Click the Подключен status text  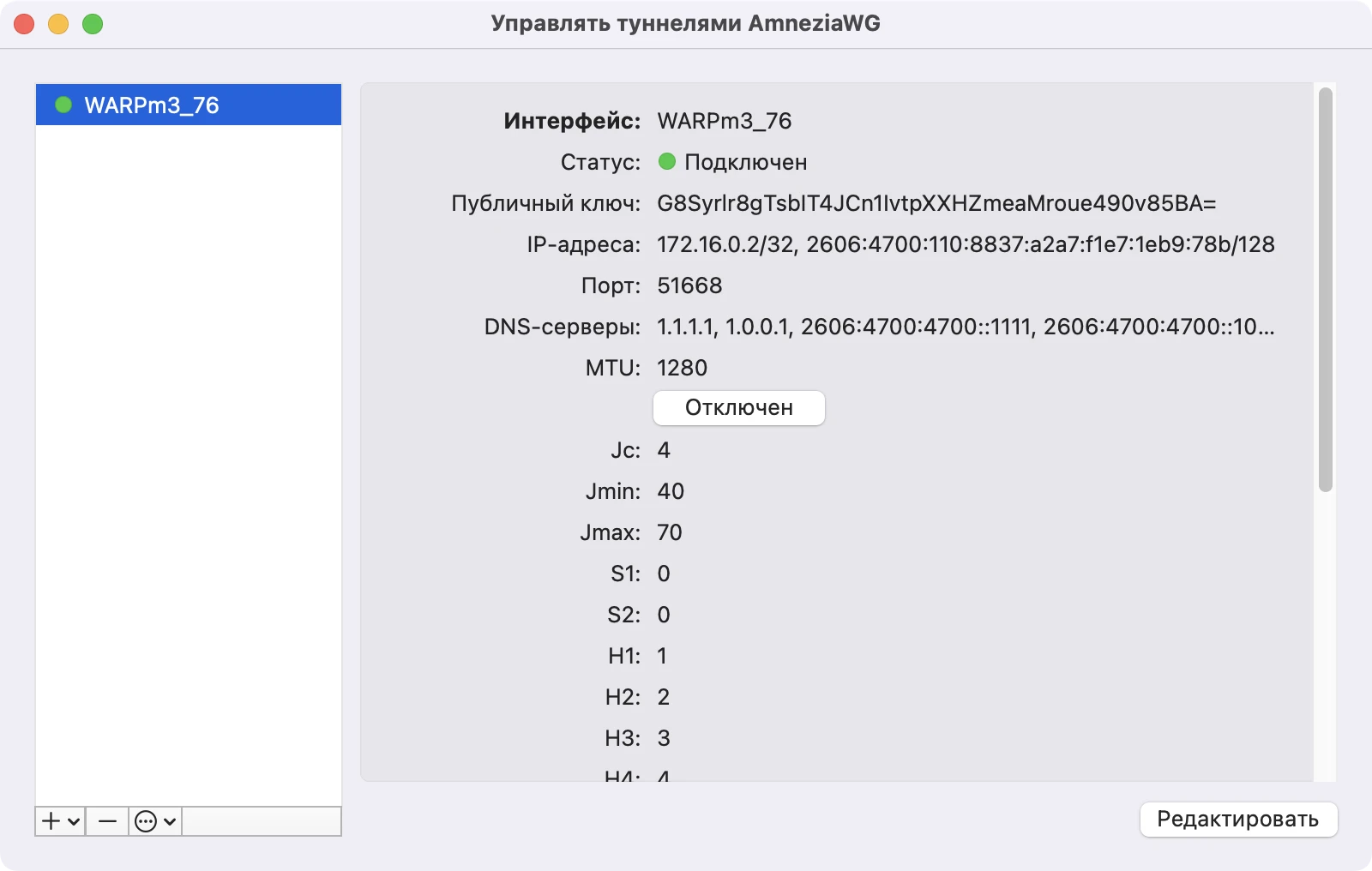[x=746, y=162]
